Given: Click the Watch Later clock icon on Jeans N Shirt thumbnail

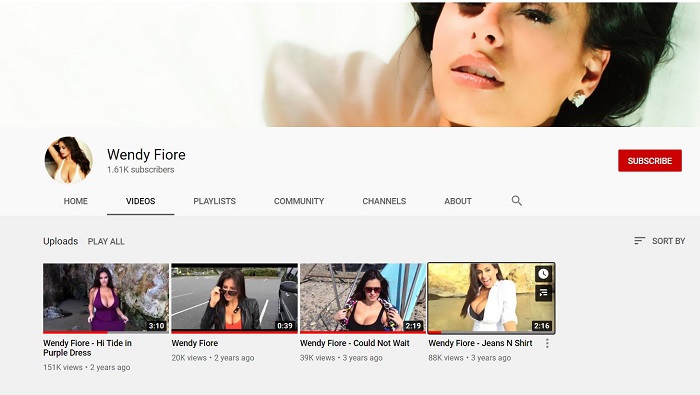Looking at the screenshot, I should pos(543,274).
